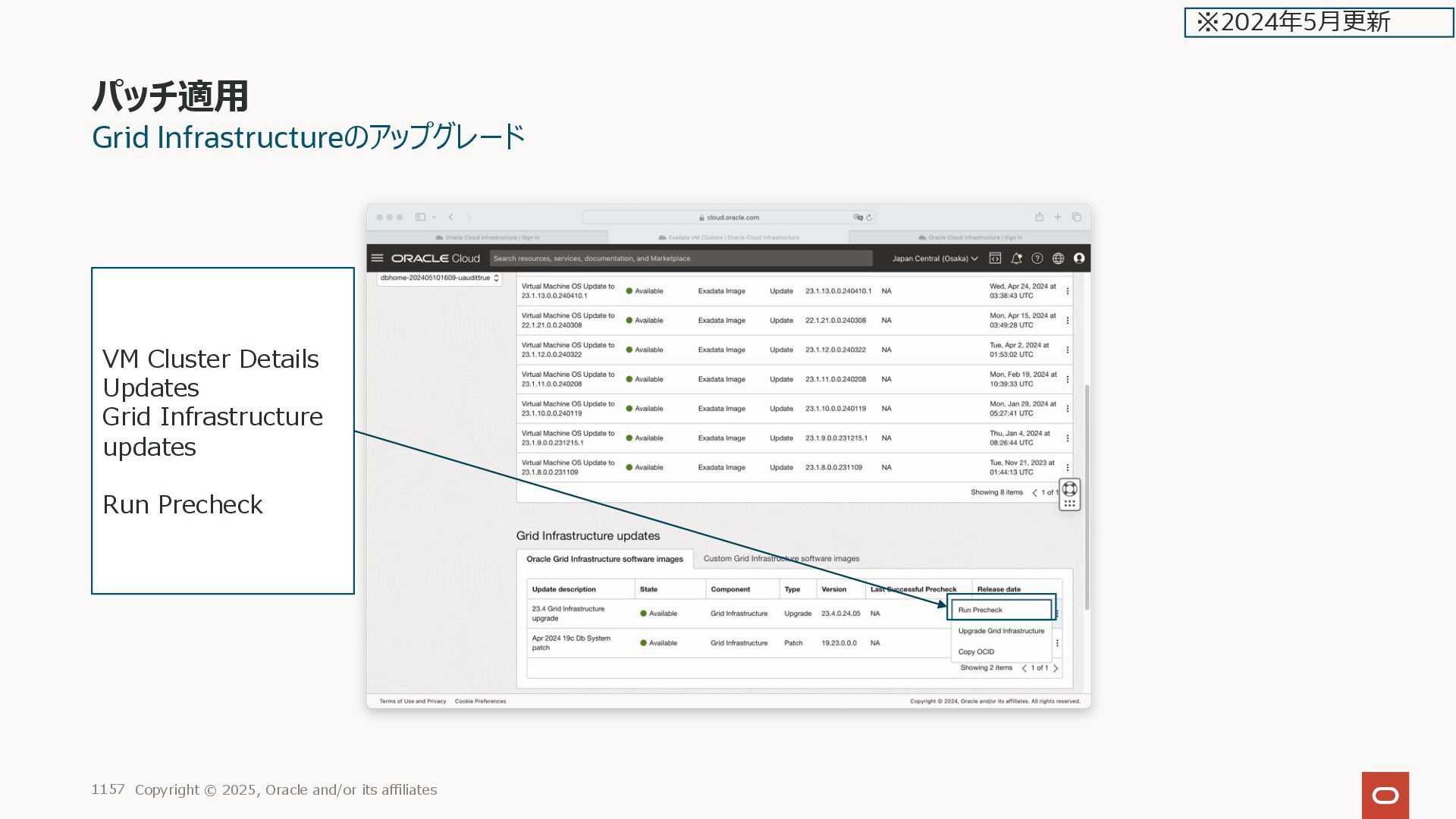This screenshot has width=1456, height=819.
Task: Click the browser page reload icon
Action: click(x=869, y=217)
